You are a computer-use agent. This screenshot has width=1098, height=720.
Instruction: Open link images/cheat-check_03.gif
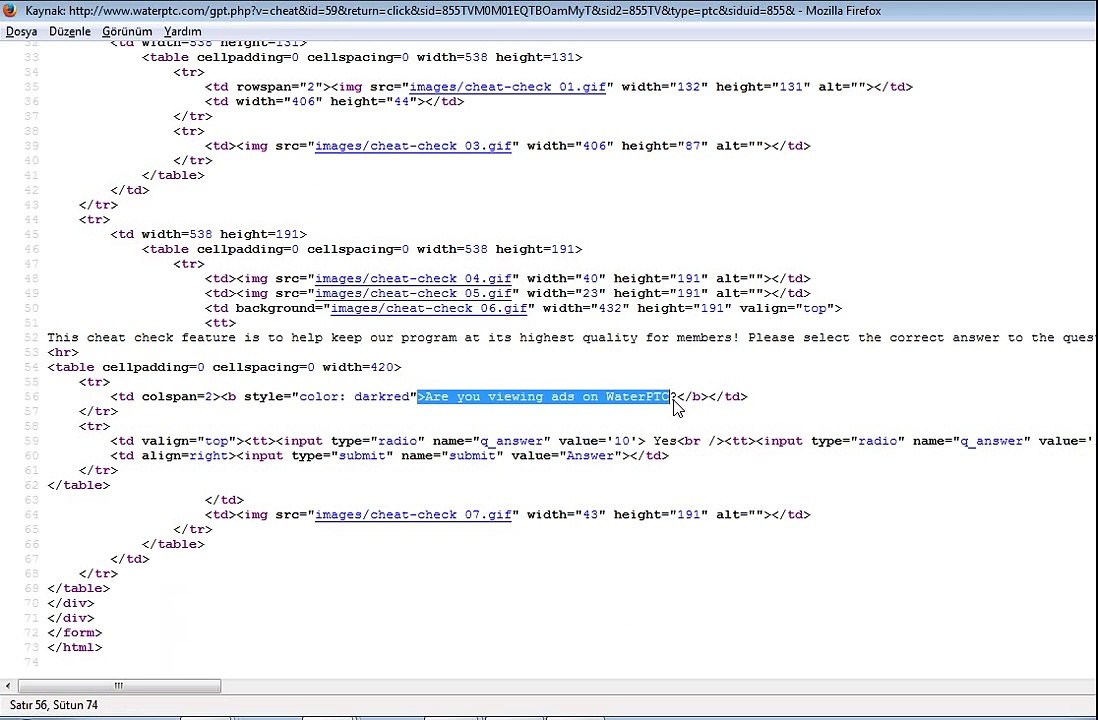click(x=413, y=146)
